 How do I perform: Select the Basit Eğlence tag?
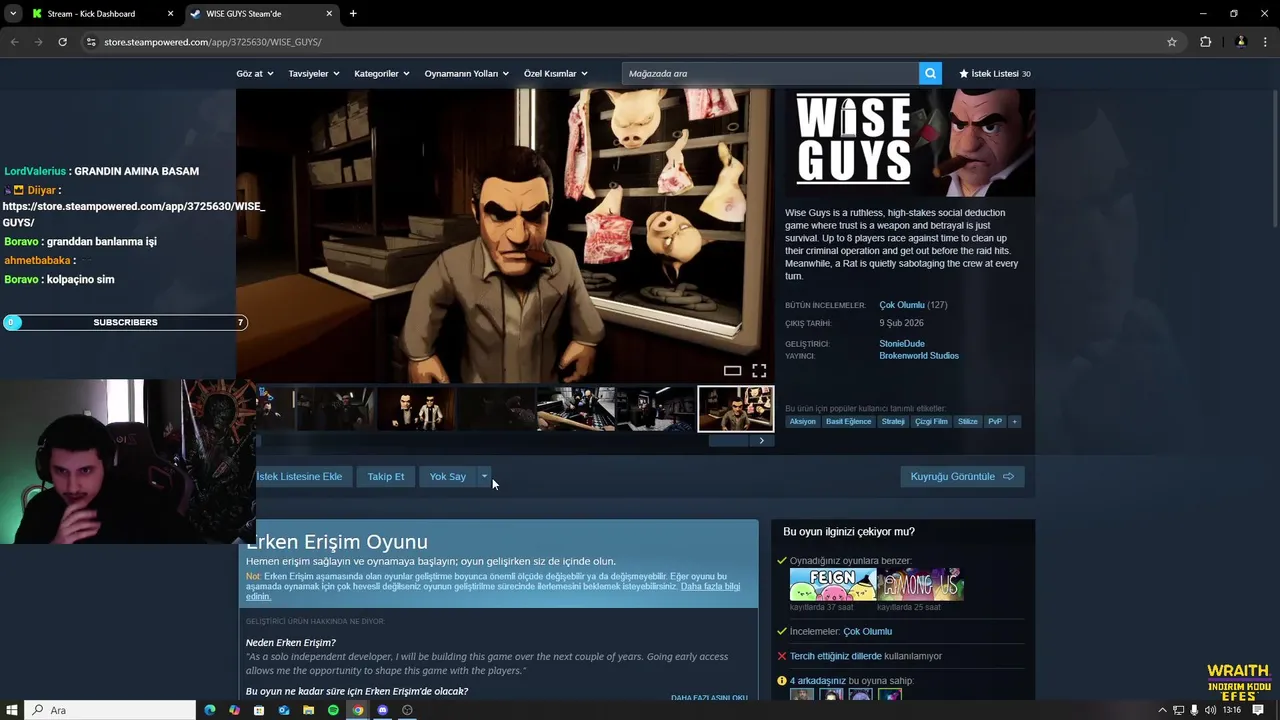pyautogui.click(x=848, y=421)
